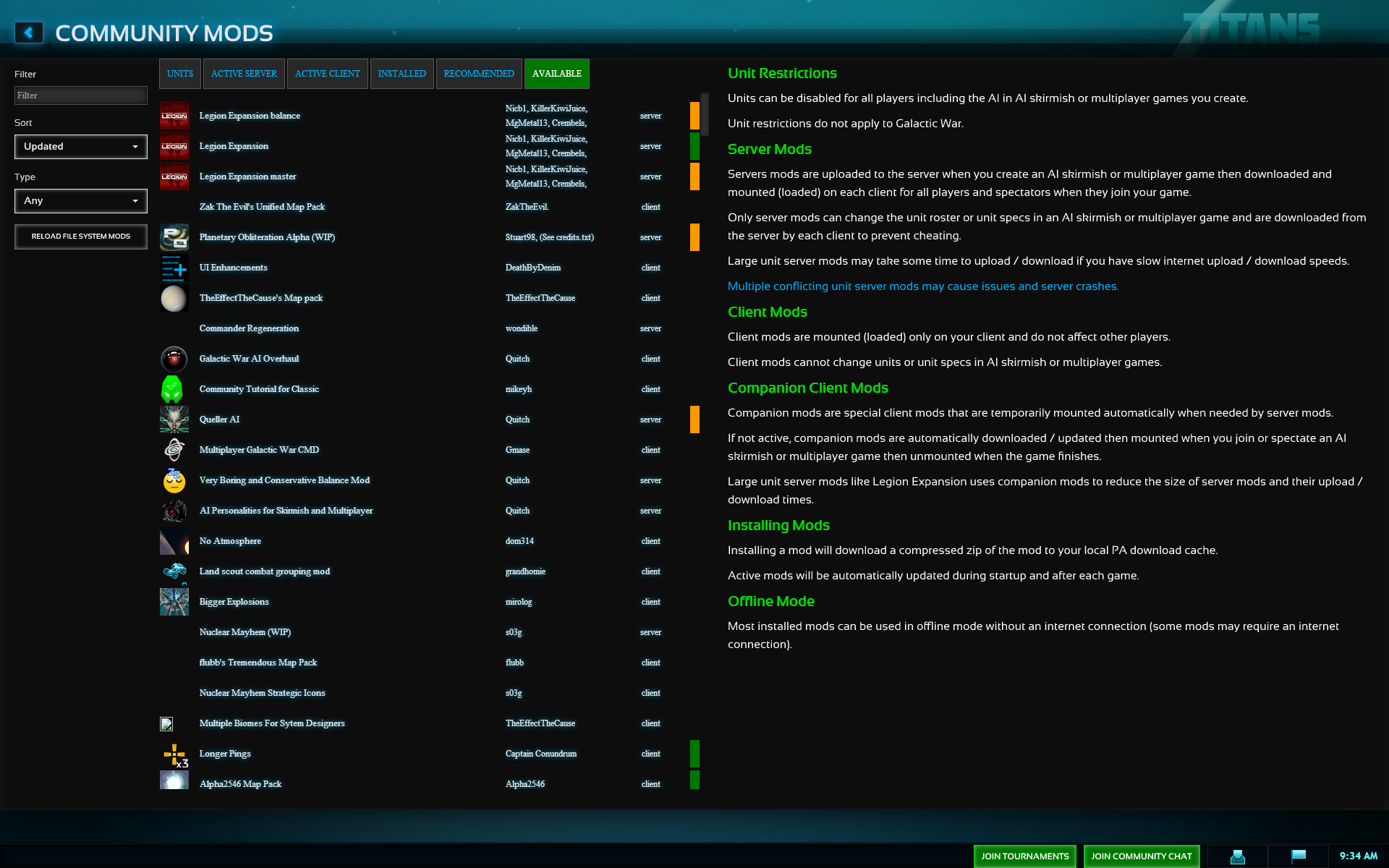The height and width of the screenshot is (868, 1389).
Task: Switch to the Units tab
Action: click(180, 74)
